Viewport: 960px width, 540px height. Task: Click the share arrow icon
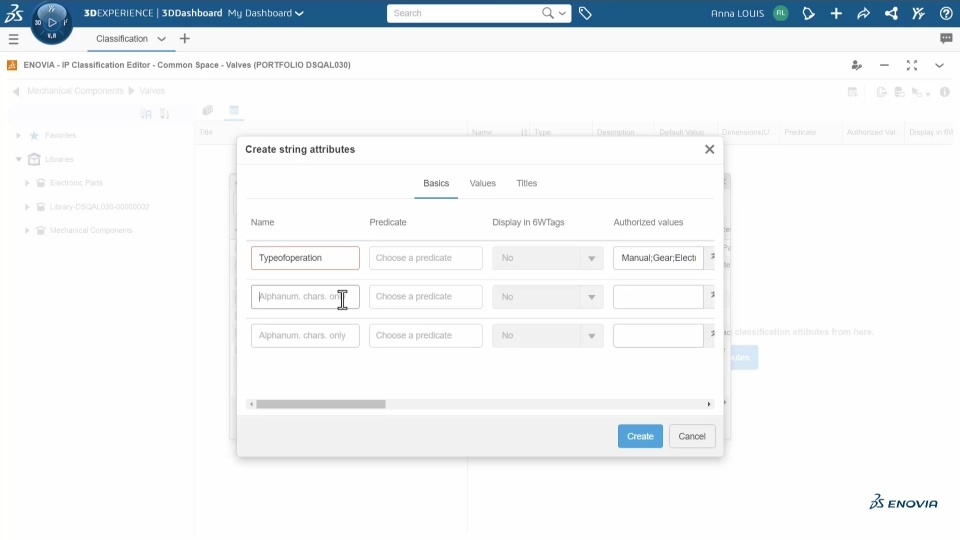863,13
